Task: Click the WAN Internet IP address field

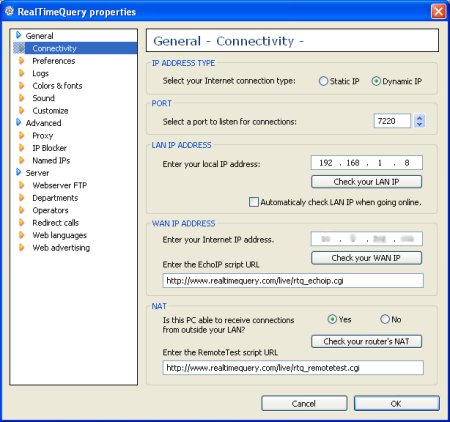Action: click(367, 239)
